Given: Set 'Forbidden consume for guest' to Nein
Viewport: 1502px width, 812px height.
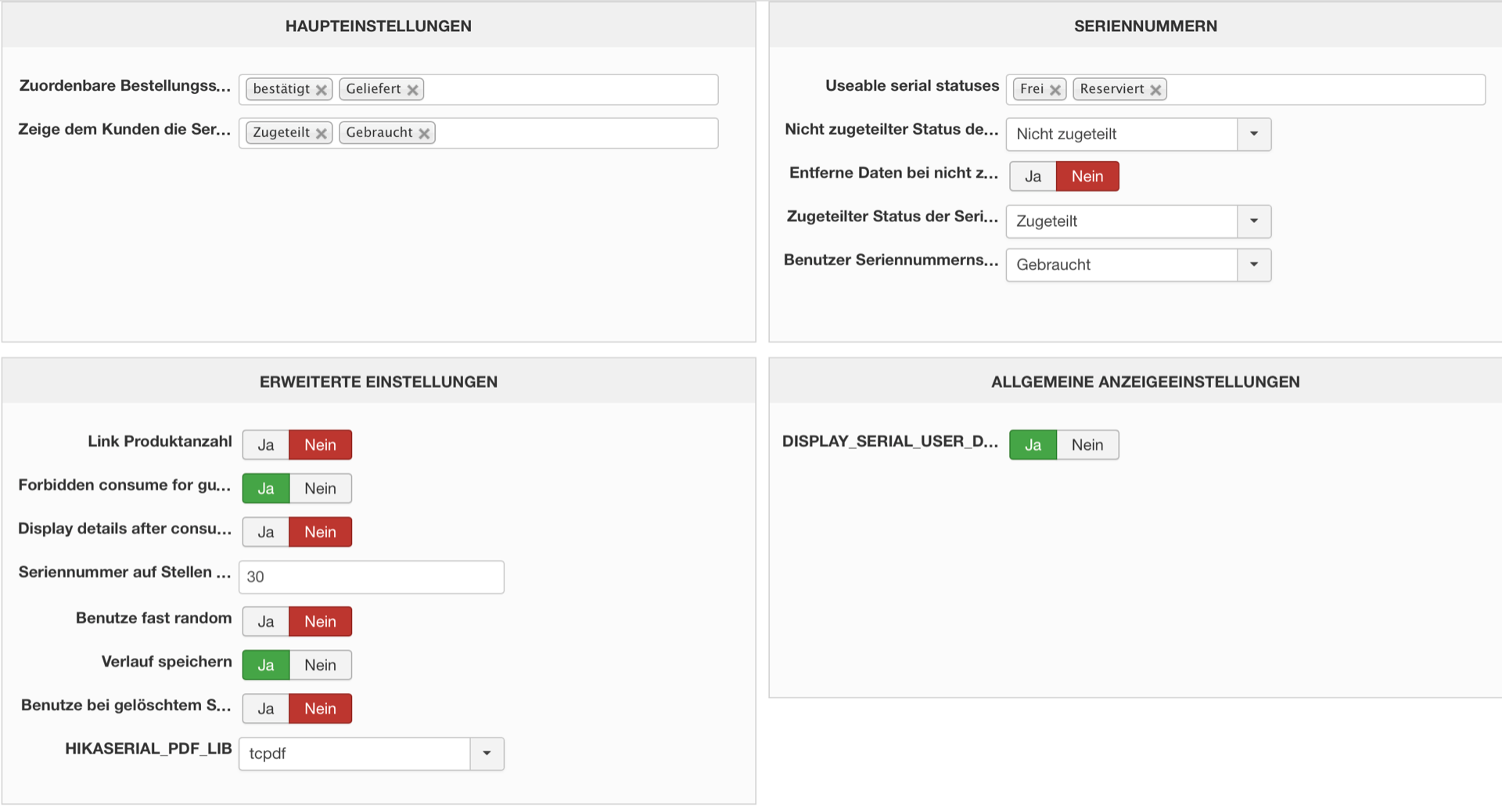Looking at the screenshot, I should pos(320,489).
